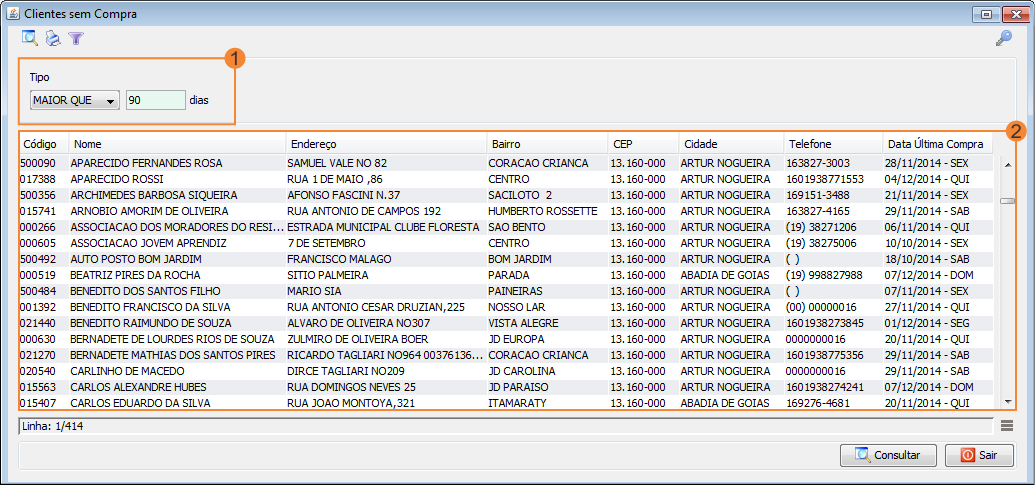Open the grid options icon beside status bar
The image size is (1035, 485).
[1007, 426]
